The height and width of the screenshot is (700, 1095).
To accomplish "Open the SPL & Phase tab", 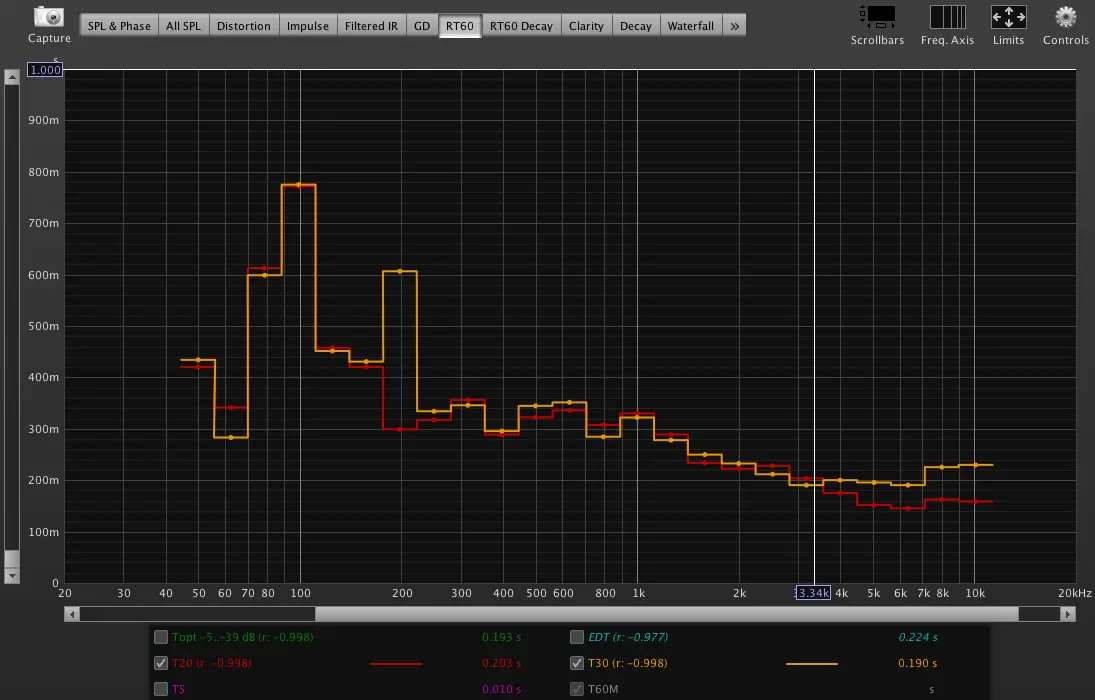I will [x=117, y=26].
